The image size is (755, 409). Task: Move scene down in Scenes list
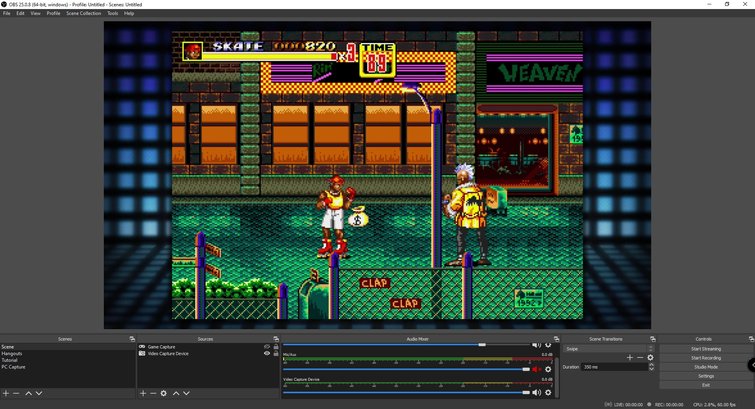click(x=39, y=394)
